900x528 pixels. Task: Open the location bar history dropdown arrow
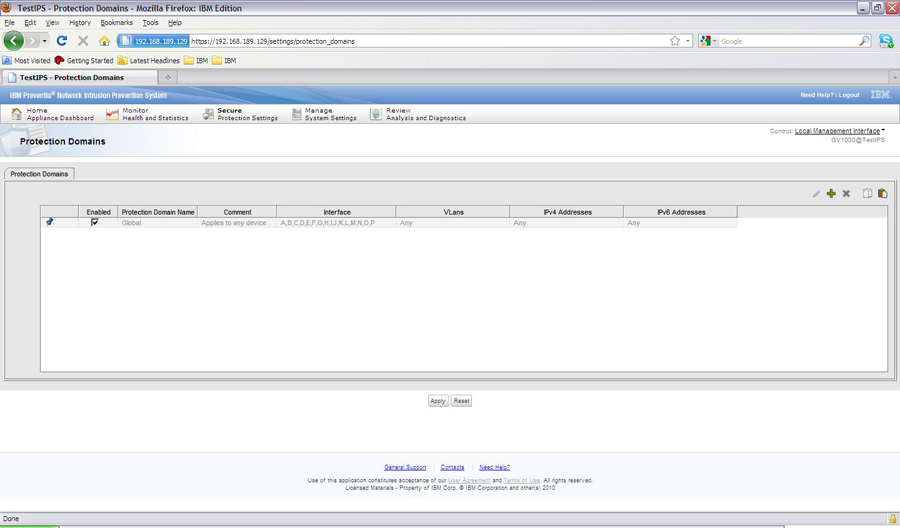click(x=688, y=41)
